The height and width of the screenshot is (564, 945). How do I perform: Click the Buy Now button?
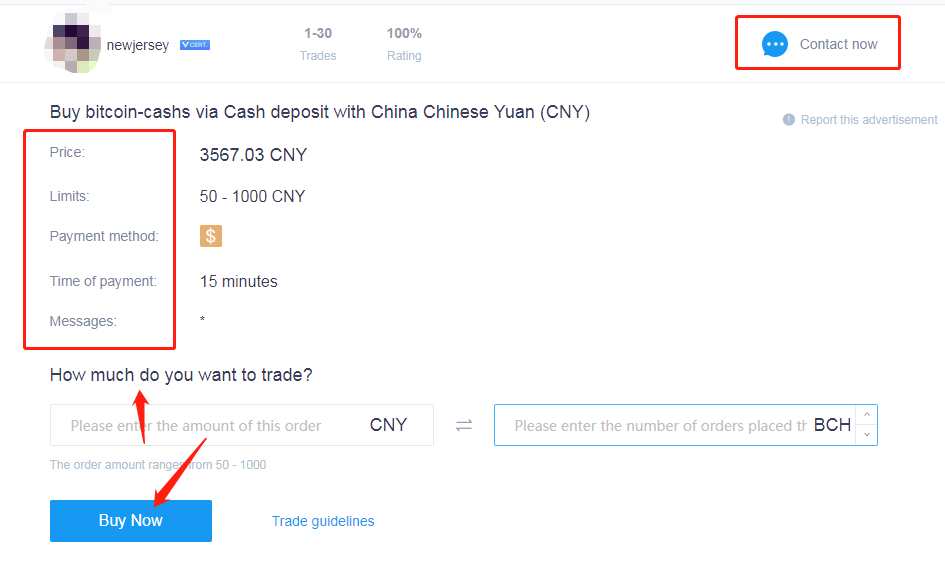click(x=131, y=521)
